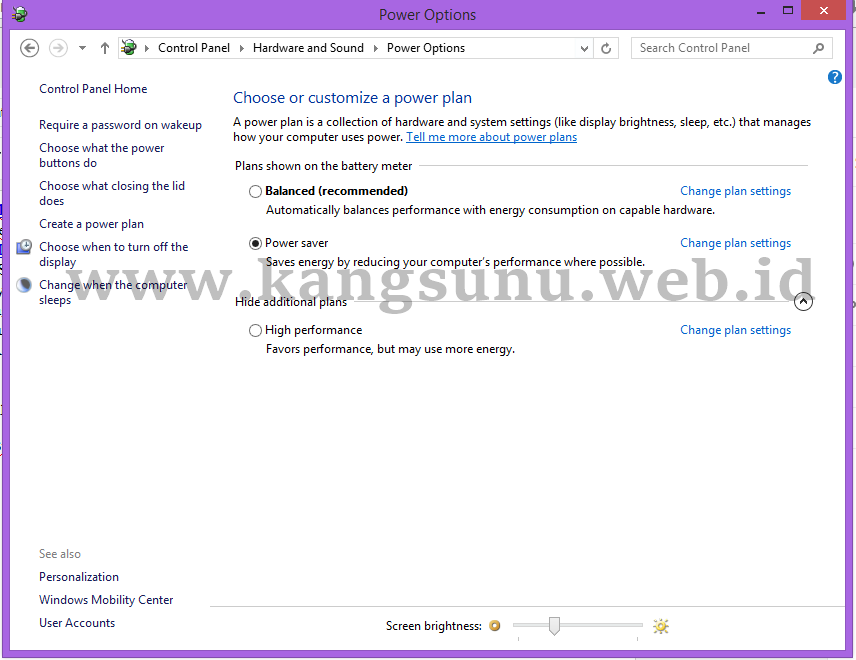Expand the arrow after Control Panel breadcrumb
Viewport: 856px width, 660px height.
(242, 48)
